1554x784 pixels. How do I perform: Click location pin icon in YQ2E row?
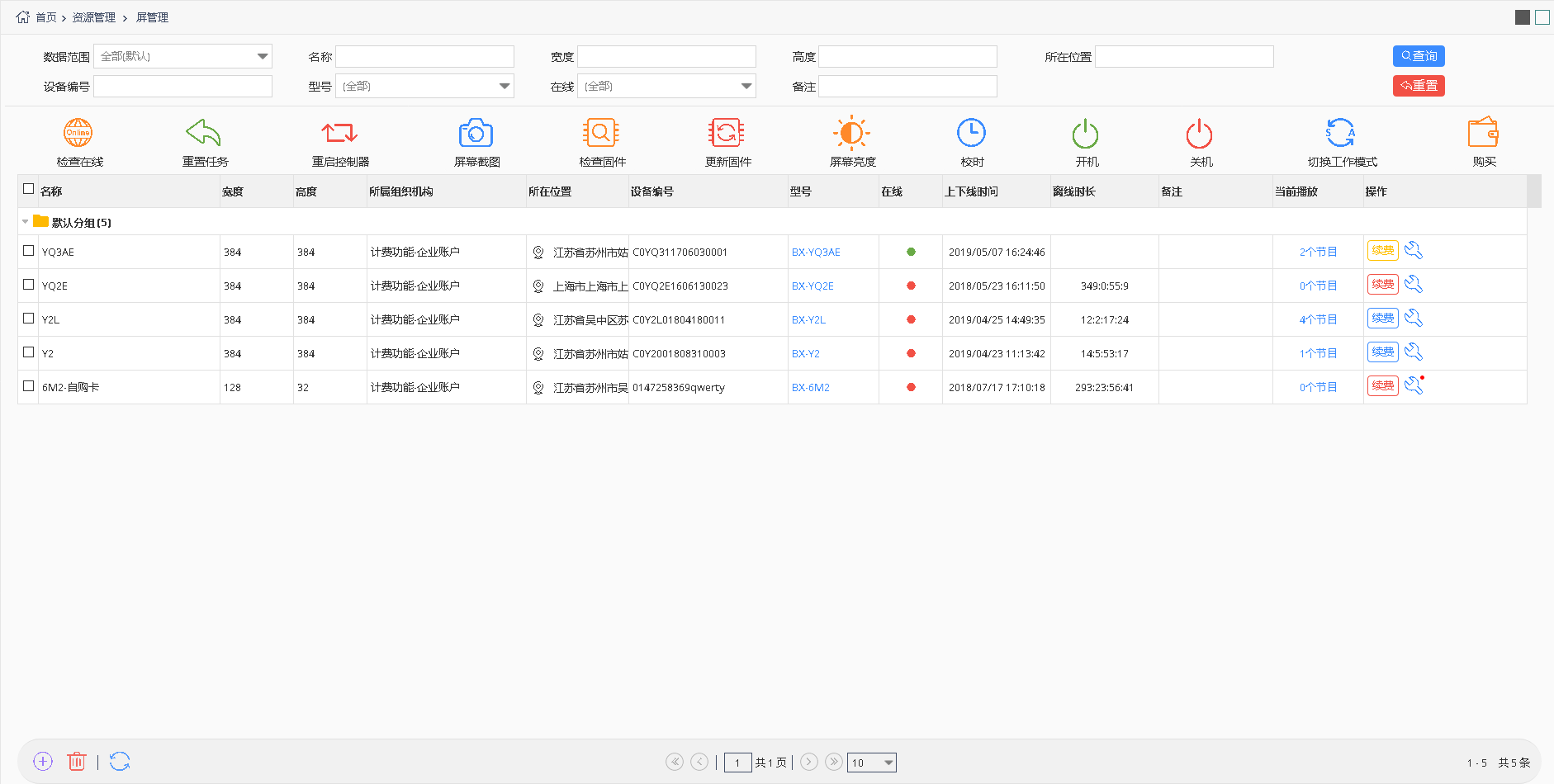[538, 286]
